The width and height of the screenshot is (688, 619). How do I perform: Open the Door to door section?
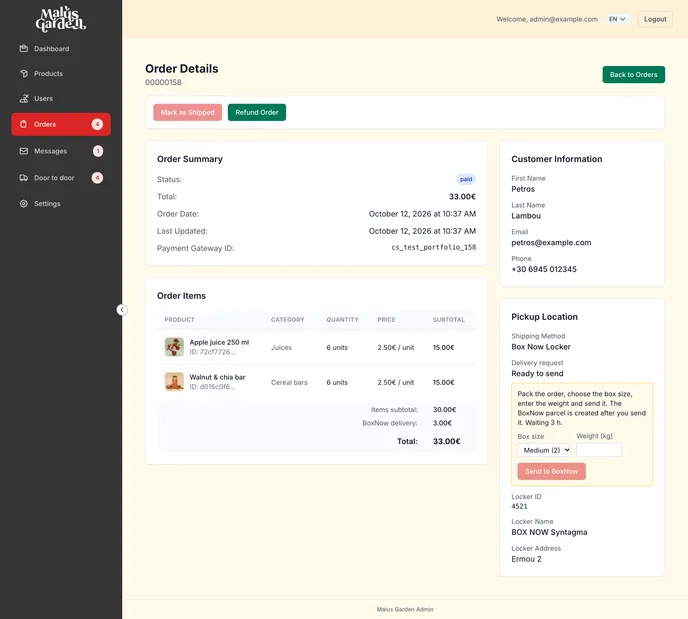click(x=61, y=178)
